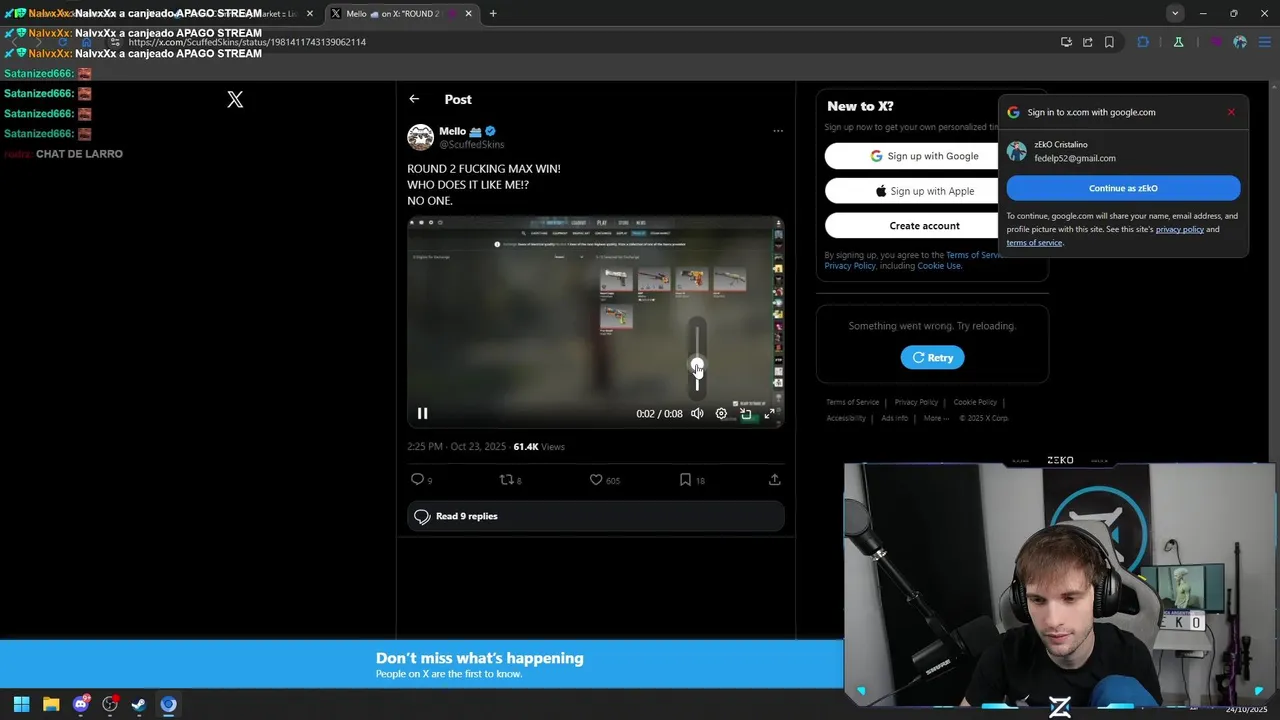Open the browser main menu
The width and height of the screenshot is (1280, 720).
tap(1263, 42)
